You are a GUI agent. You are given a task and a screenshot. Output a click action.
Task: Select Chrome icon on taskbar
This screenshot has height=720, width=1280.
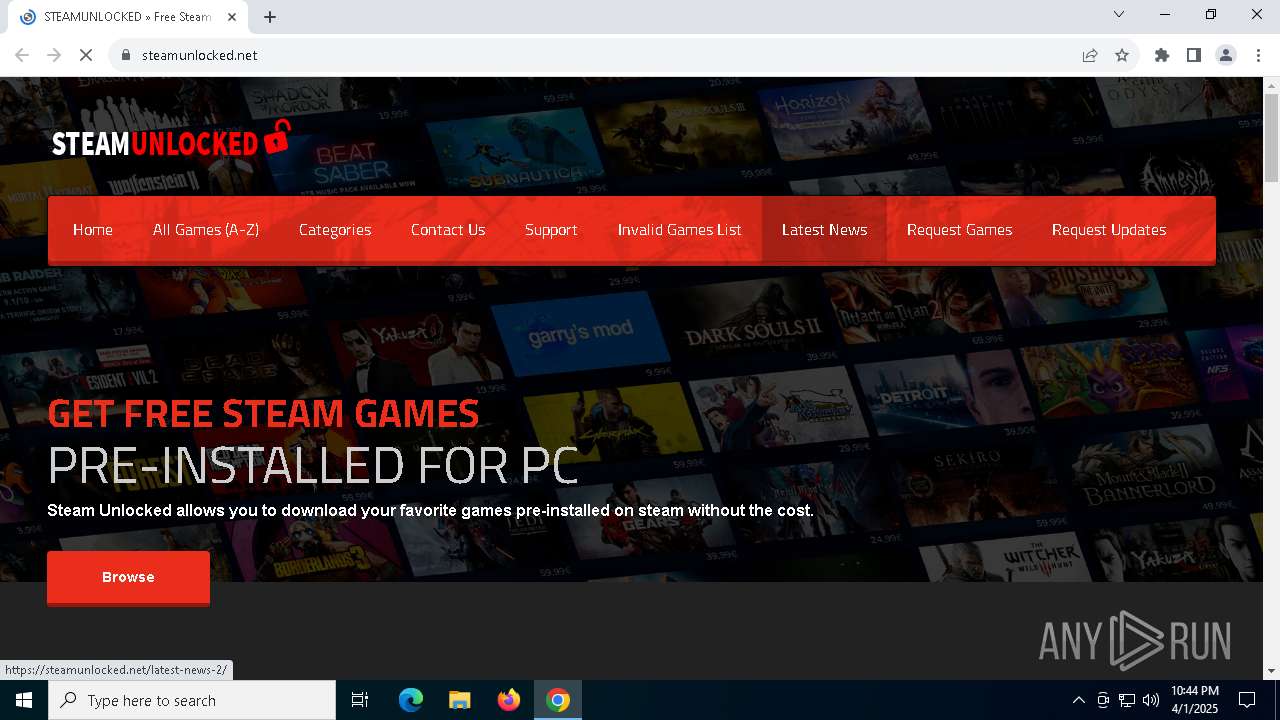[x=558, y=700]
